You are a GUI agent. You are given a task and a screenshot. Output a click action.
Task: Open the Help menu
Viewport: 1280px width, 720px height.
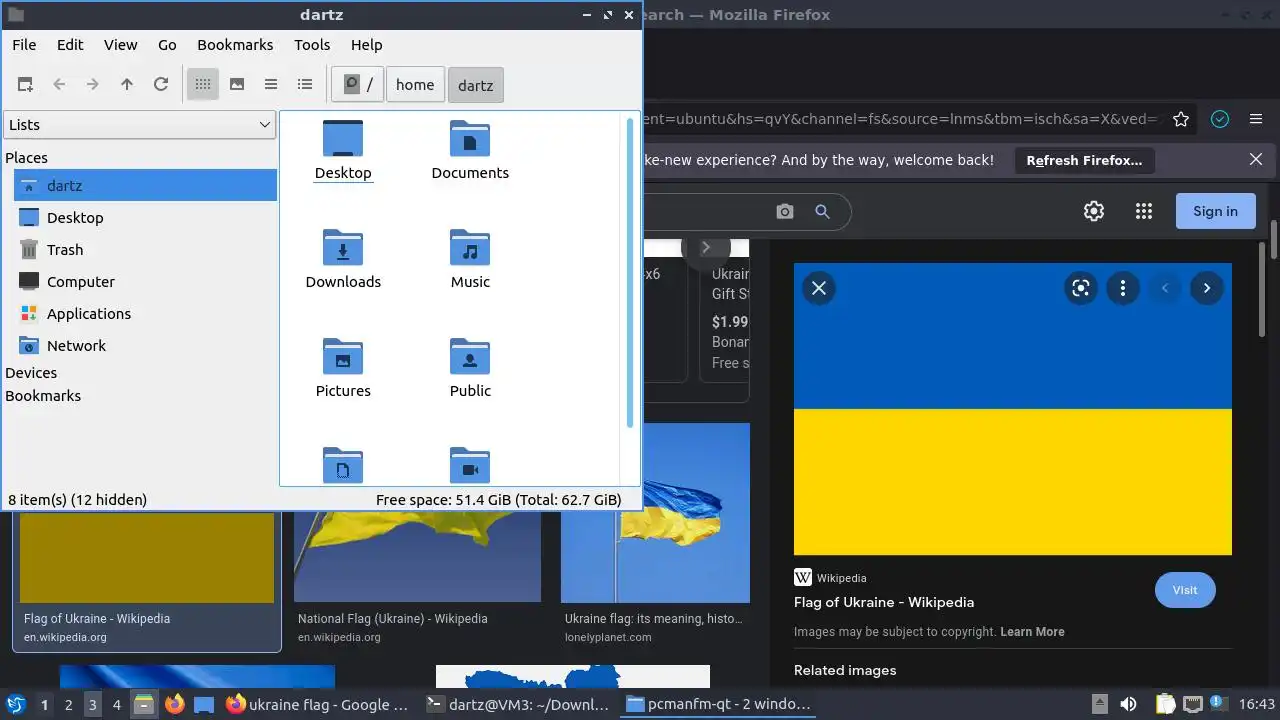coord(367,45)
